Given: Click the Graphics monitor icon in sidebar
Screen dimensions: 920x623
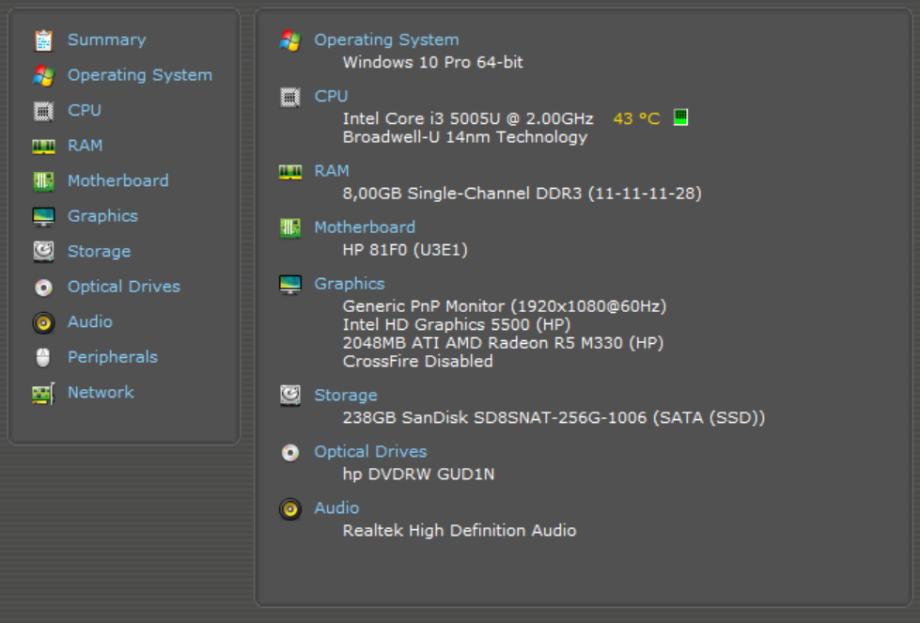Looking at the screenshot, I should point(43,216).
